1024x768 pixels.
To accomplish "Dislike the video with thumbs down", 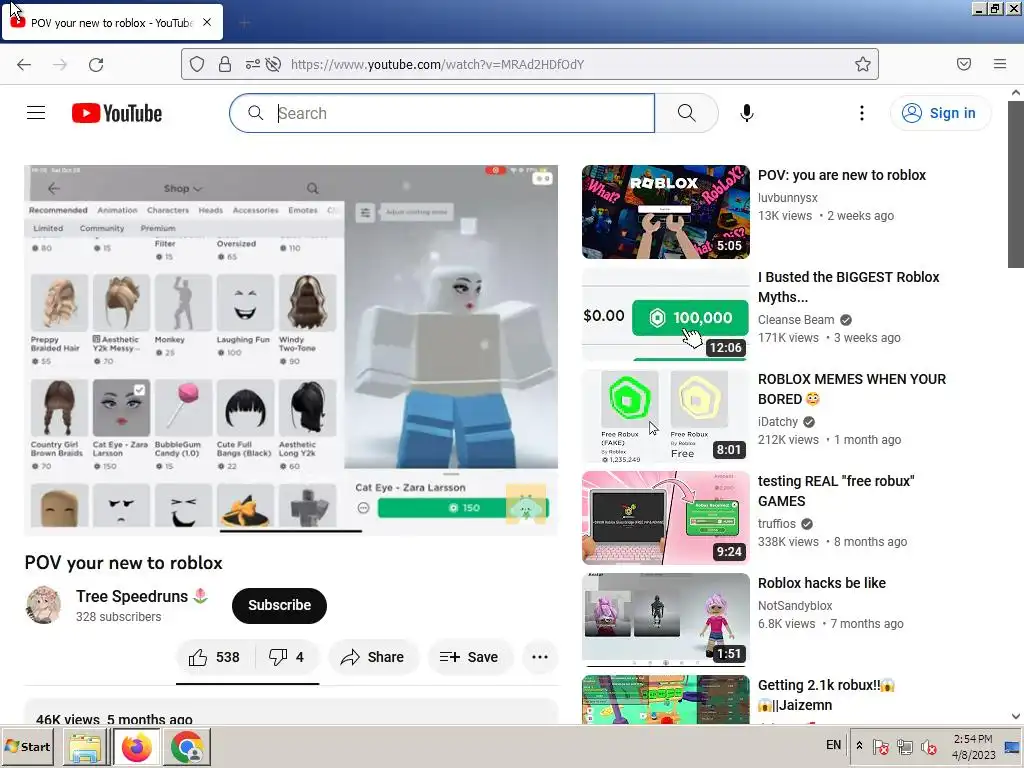I will 286,657.
